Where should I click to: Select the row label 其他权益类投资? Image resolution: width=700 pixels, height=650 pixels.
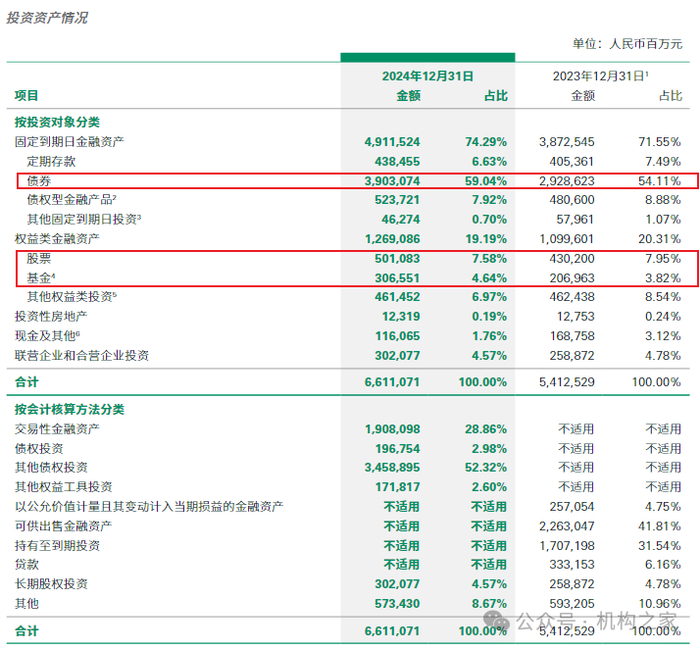(x=71, y=297)
